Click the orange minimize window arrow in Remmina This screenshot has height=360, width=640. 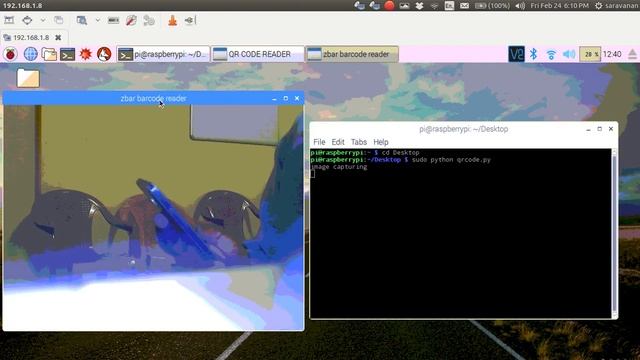tap(173, 20)
